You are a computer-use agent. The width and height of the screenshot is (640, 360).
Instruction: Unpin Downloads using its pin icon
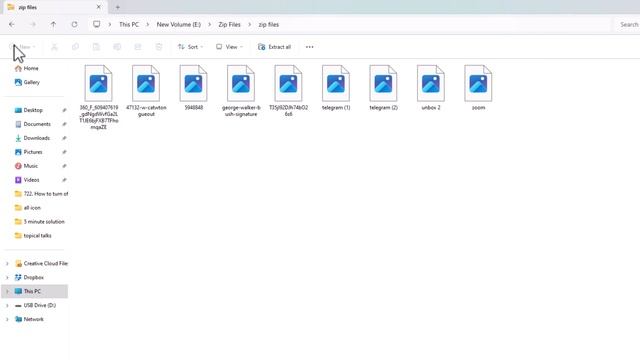click(64, 138)
